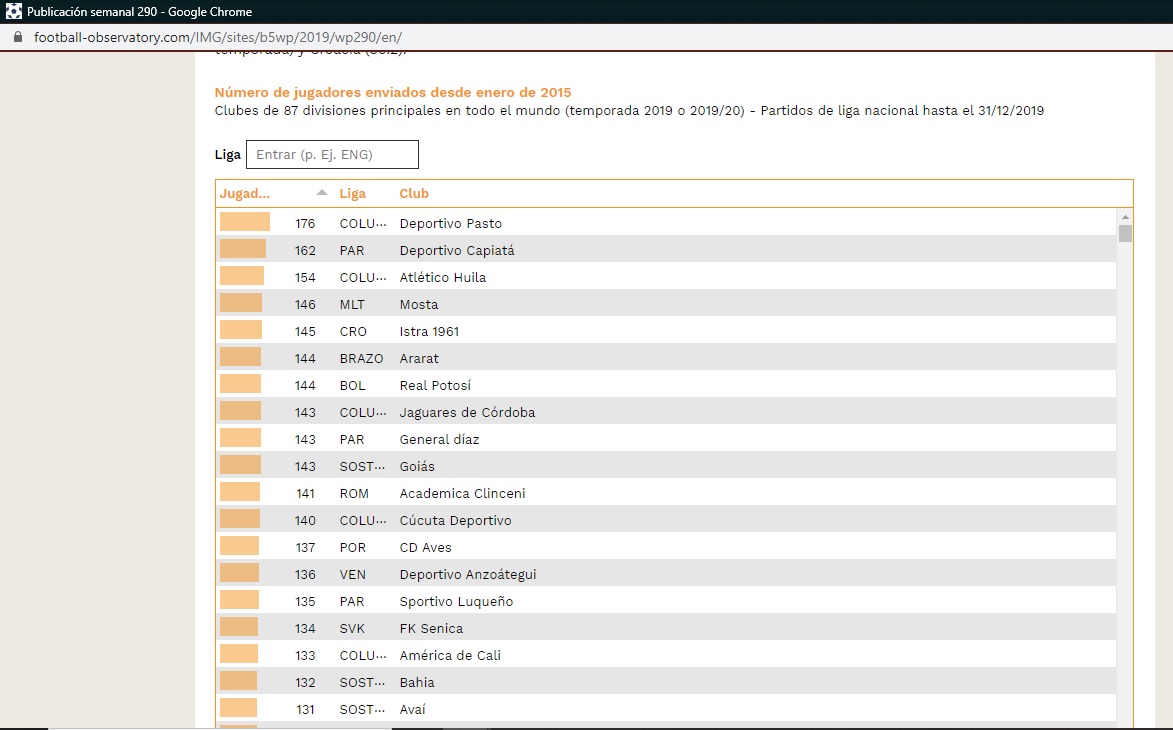The height and width of the screenshot is (730, 1173).
Task: Click the "General díaz" club name
Action: pyautogui.click(x=439, y=439)
